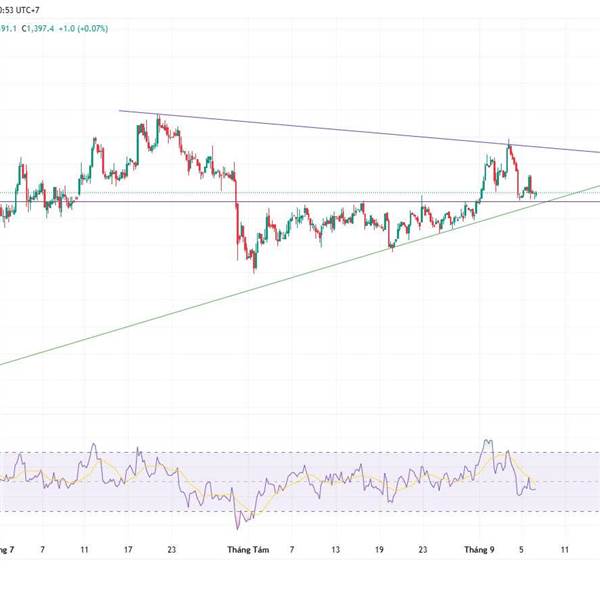Image resolution: width=600 pixels, height=600 pixels.
Task: Click the 19 date axis label
Action: [379, 550]
